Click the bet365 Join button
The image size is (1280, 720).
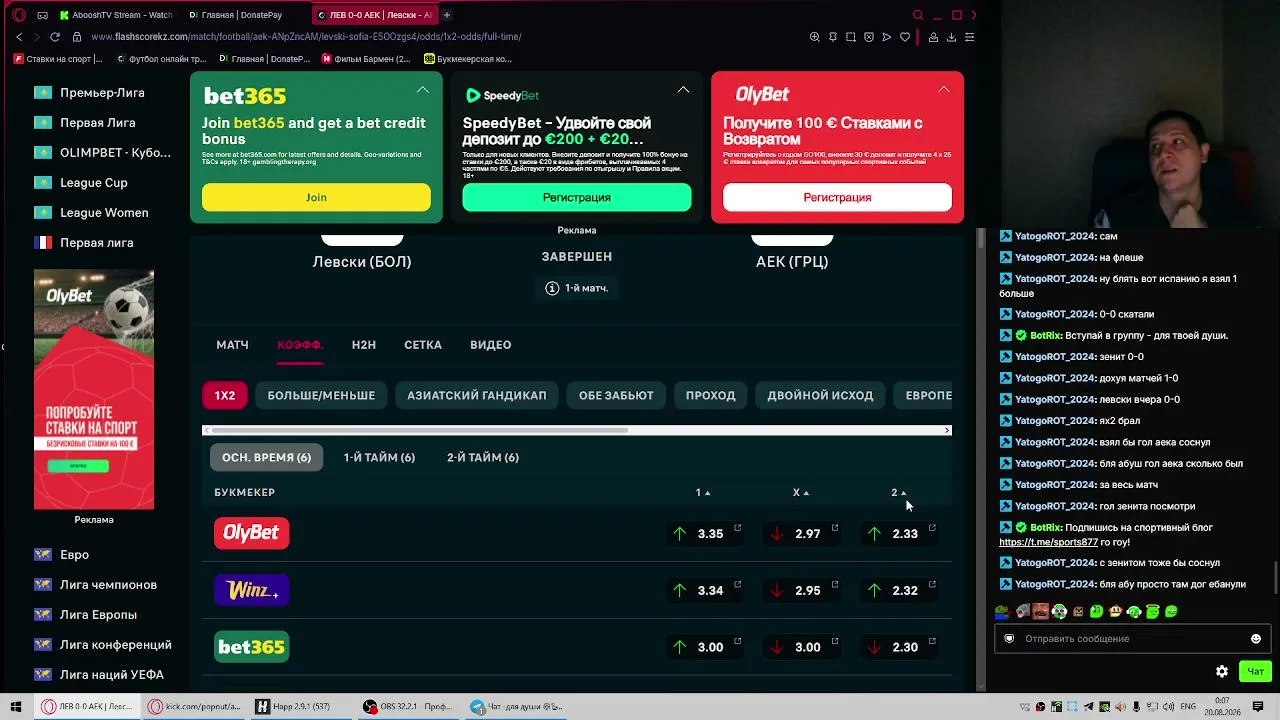316,197
